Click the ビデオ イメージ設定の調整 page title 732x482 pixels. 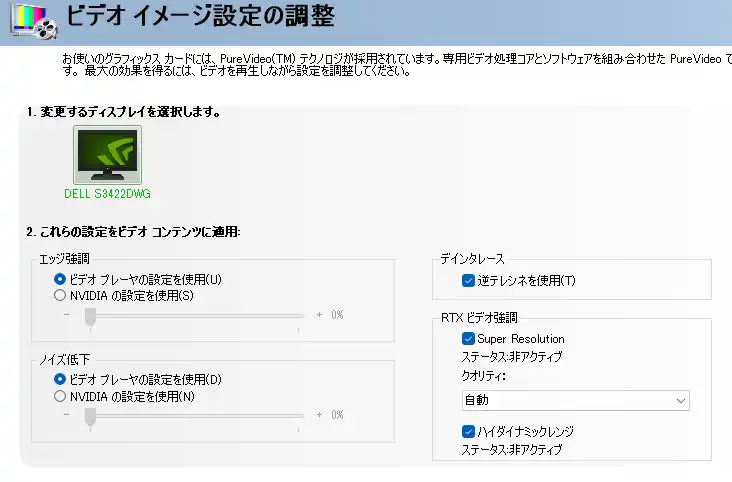(200, 17)
